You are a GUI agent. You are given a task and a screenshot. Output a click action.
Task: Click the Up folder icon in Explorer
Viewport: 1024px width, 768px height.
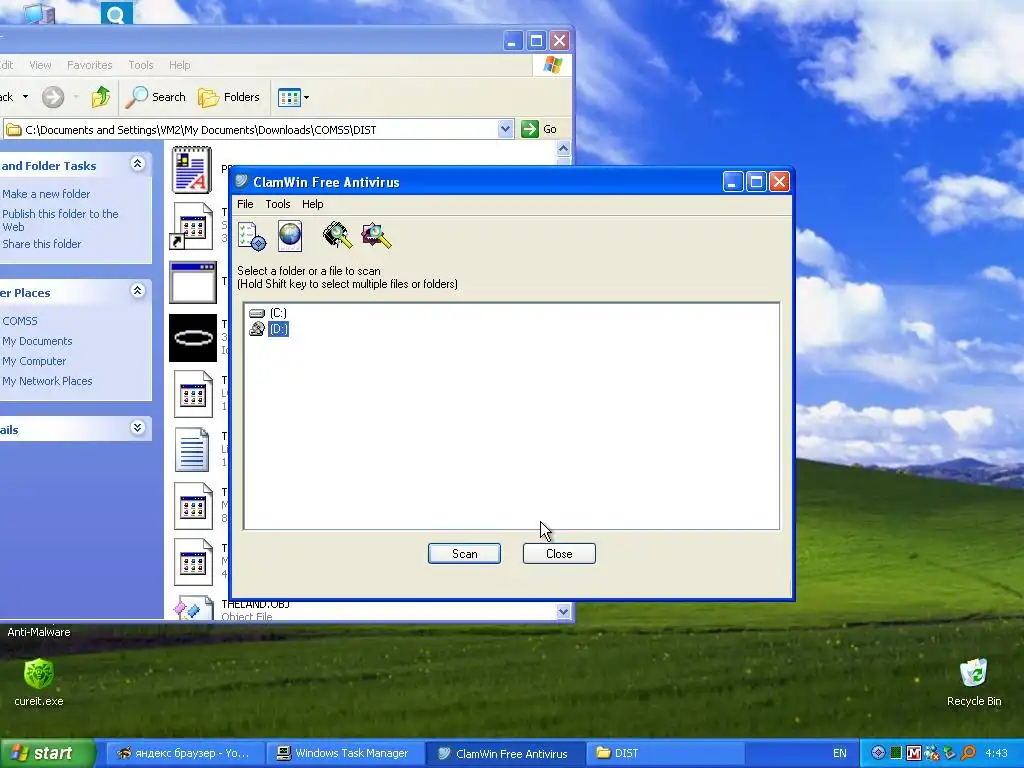point(101,97)
